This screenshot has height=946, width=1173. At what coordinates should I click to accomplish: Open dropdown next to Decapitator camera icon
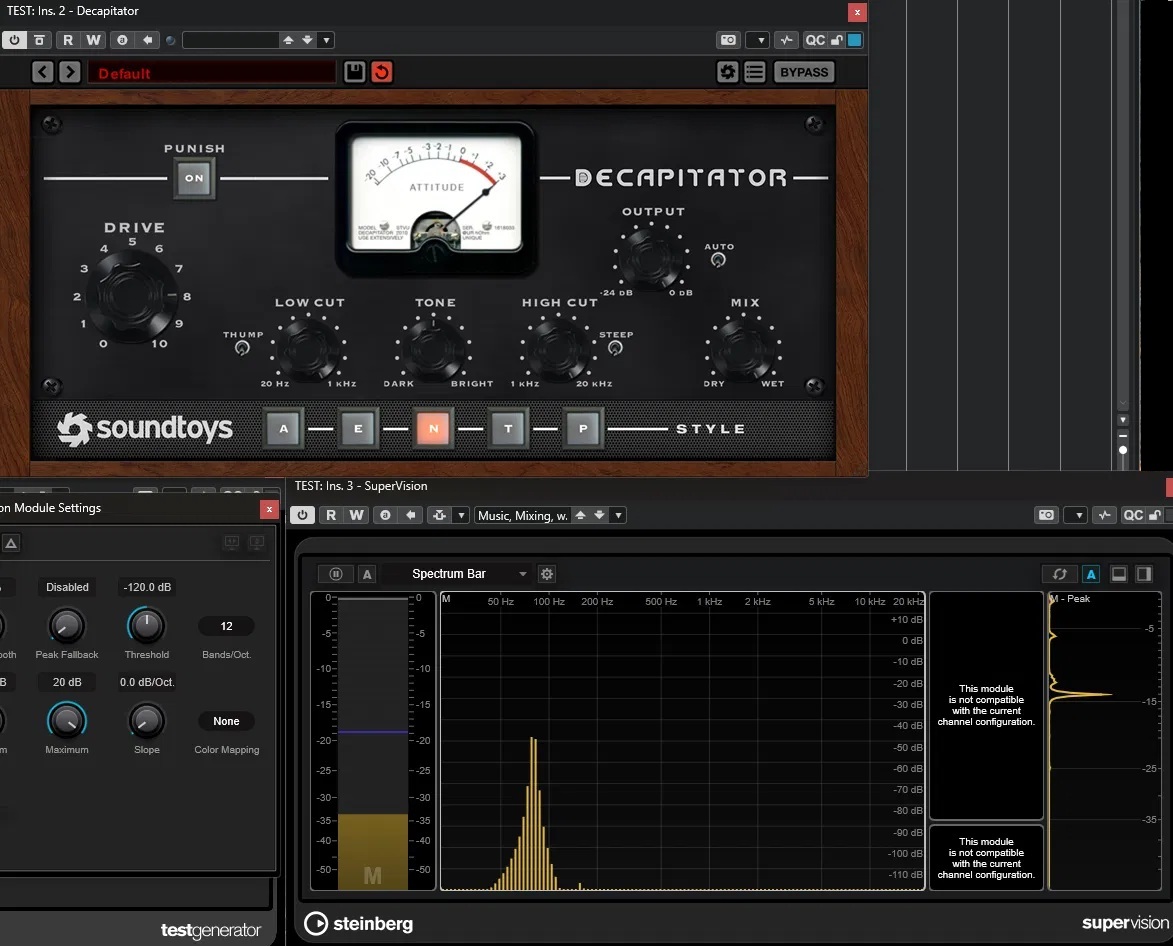point(761,40)
